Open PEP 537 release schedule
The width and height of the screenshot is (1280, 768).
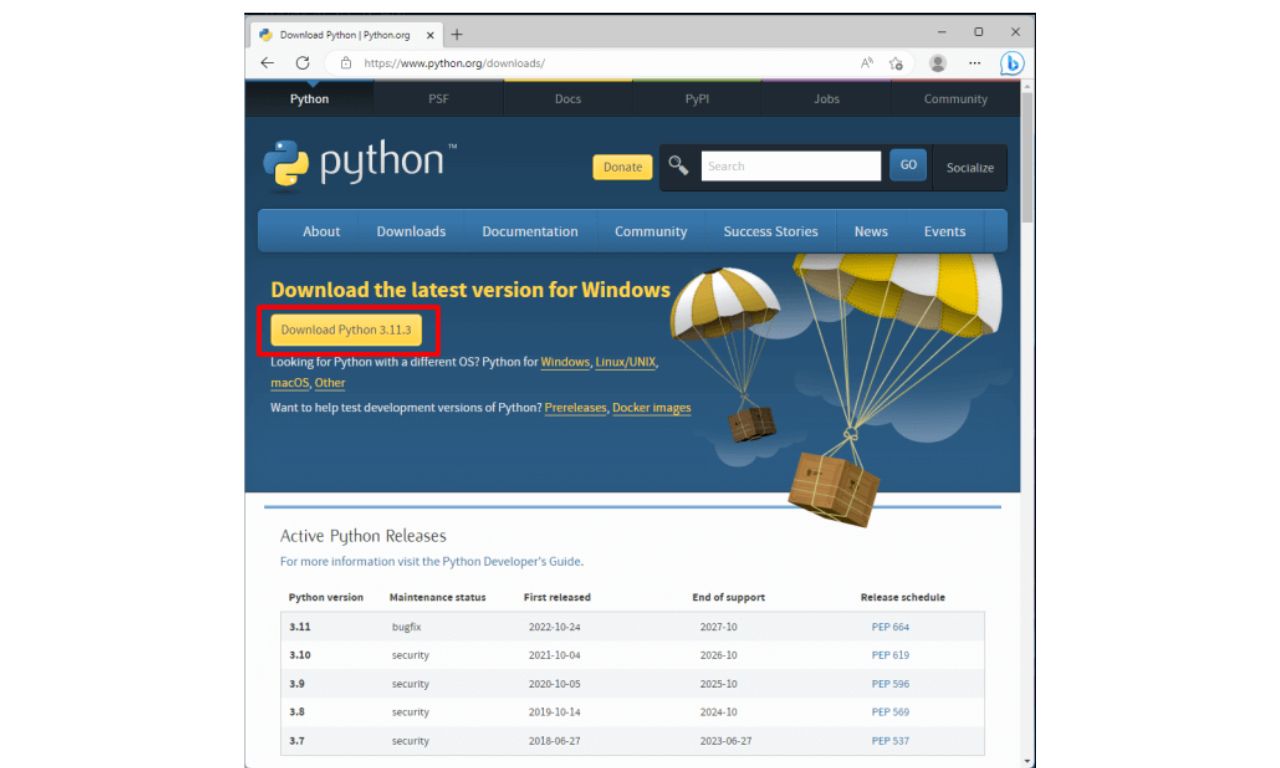[x=890, y=741]
